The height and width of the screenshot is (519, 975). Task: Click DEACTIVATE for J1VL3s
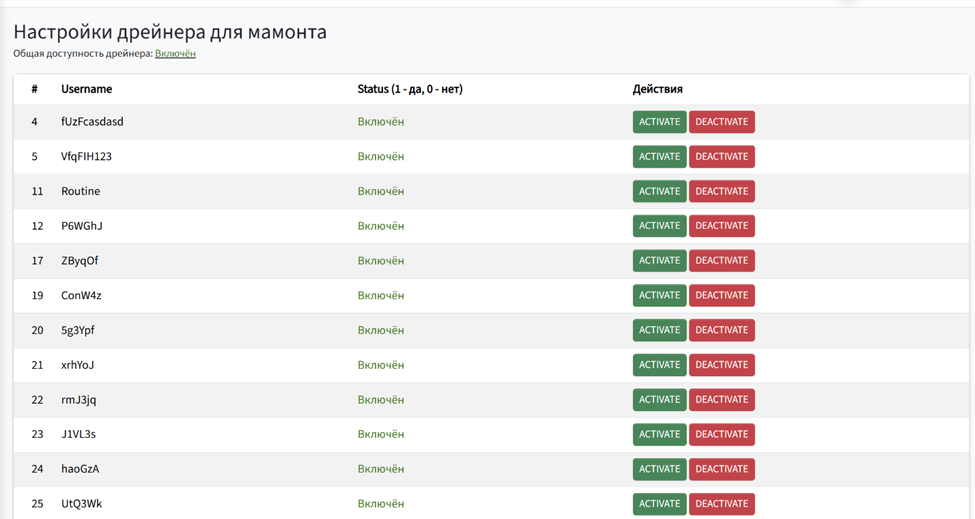[722, 434]
